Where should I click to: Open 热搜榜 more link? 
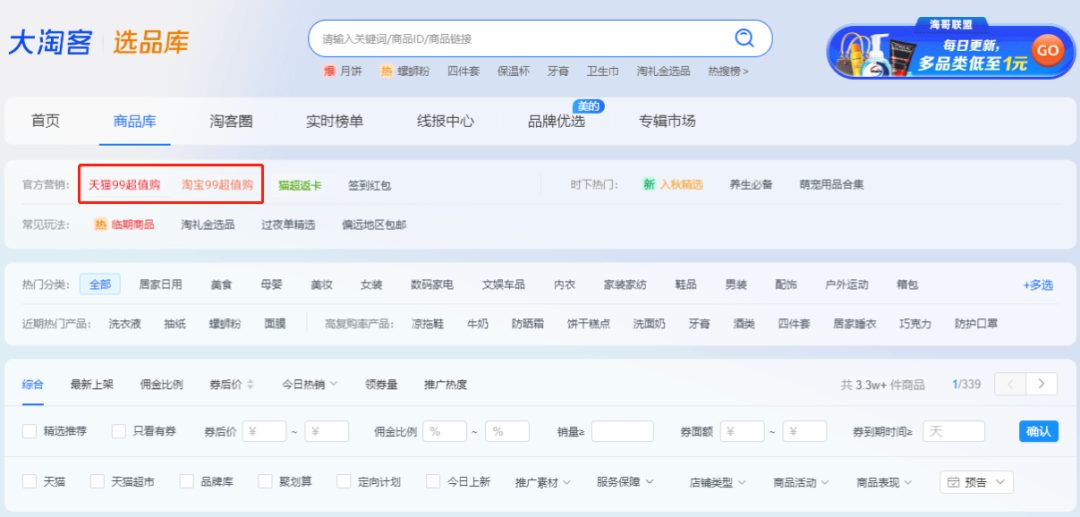[x=728, y=71]
